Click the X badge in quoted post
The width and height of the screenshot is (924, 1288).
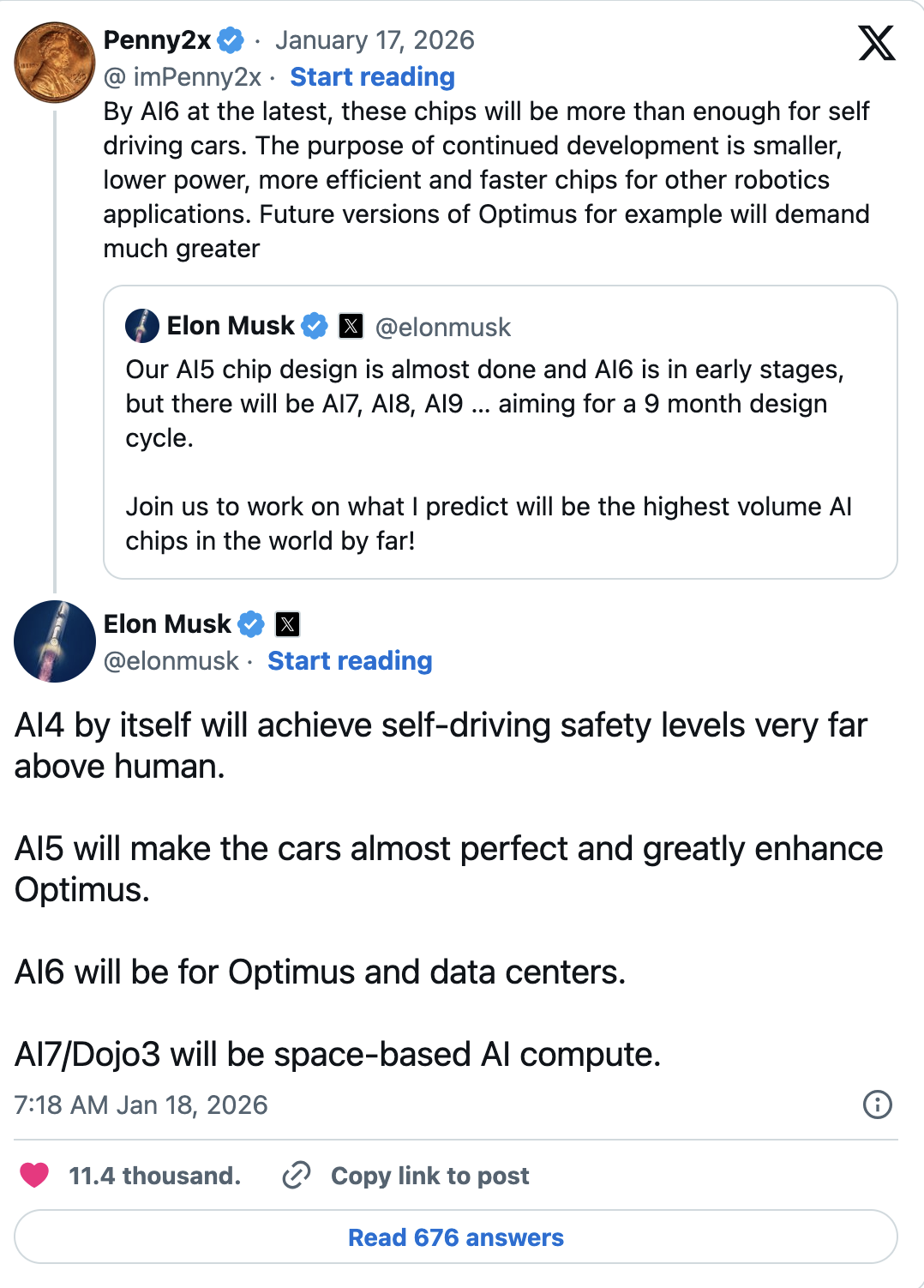coord(351,326)
